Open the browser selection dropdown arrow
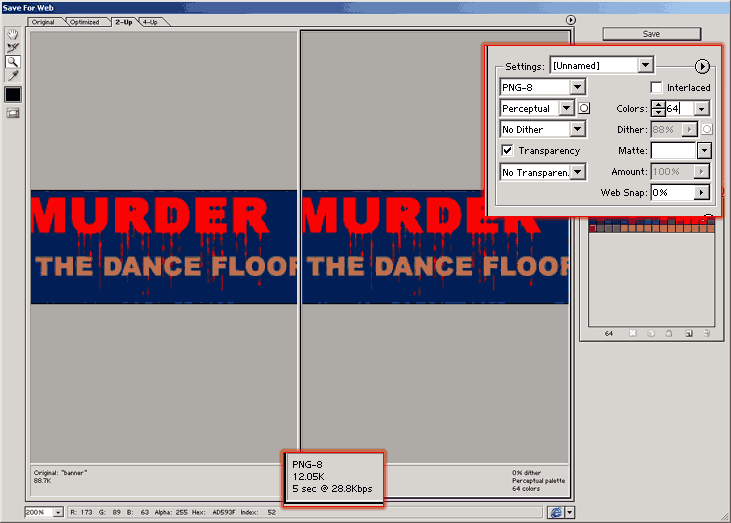 tap(570, 512)
